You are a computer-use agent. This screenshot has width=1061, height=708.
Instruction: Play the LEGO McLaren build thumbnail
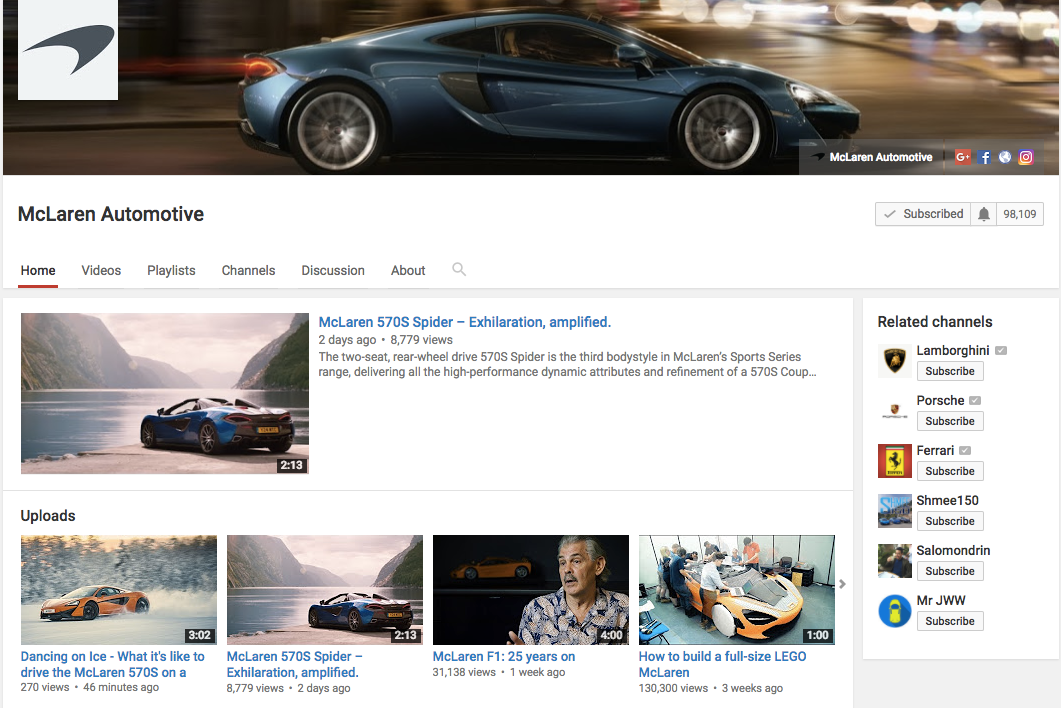tap(737, 590)
